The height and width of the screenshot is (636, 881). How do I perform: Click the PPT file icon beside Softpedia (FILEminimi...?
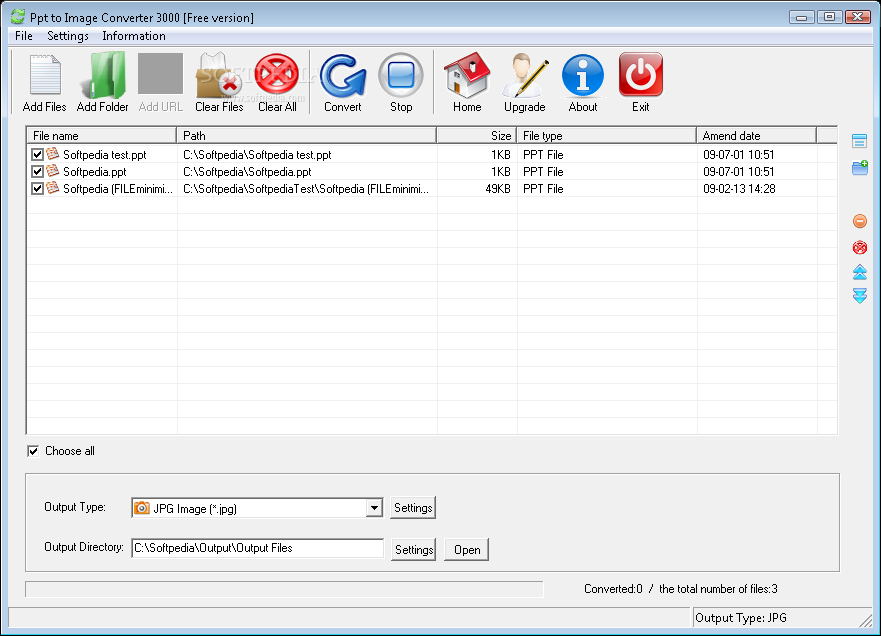[x=53, y=188]
